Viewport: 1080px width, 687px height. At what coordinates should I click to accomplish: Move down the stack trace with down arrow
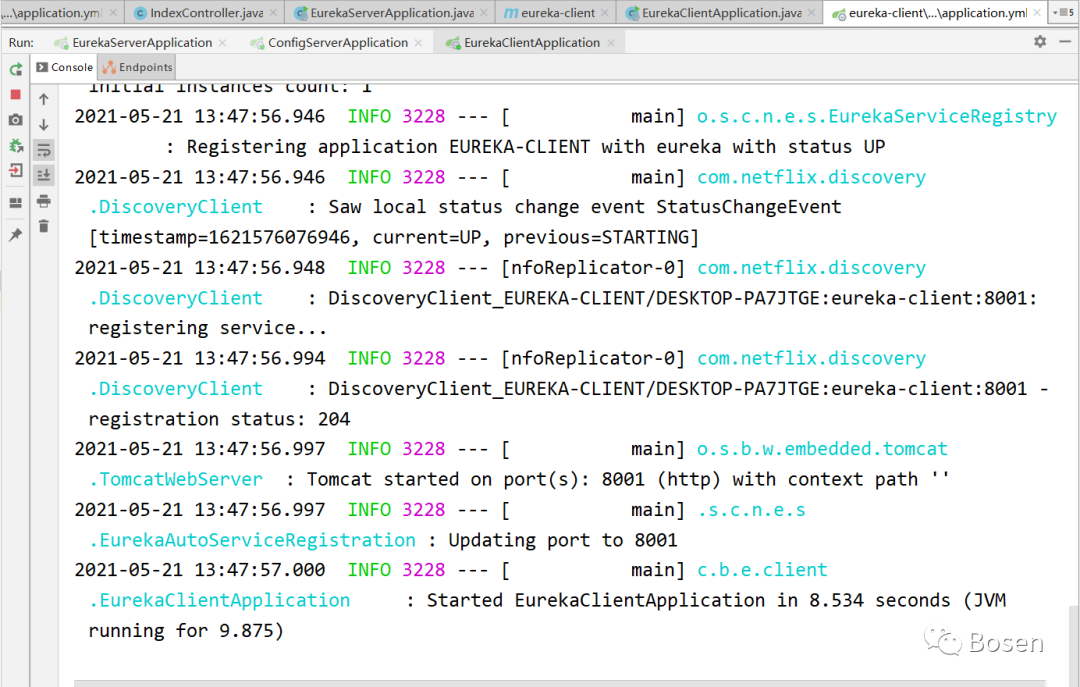43,125
